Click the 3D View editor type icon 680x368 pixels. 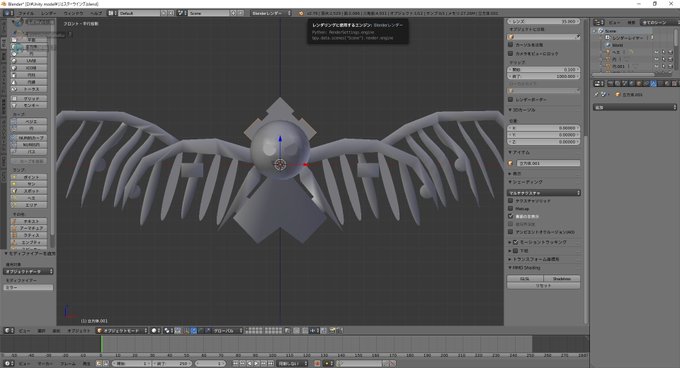(x=8, y=330)
